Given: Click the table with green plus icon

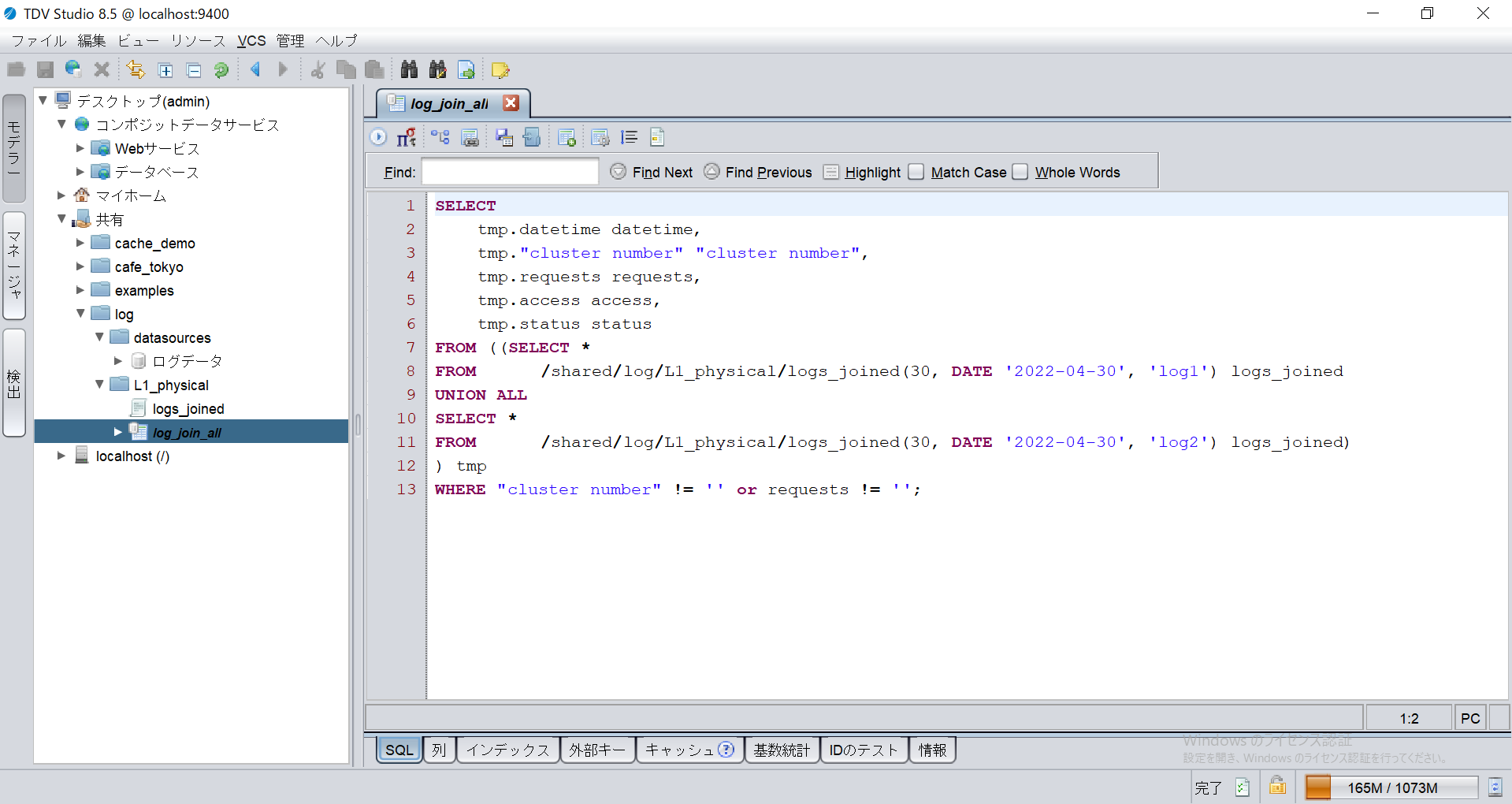Looking at the screenshot, I should [x=567, y=138].
